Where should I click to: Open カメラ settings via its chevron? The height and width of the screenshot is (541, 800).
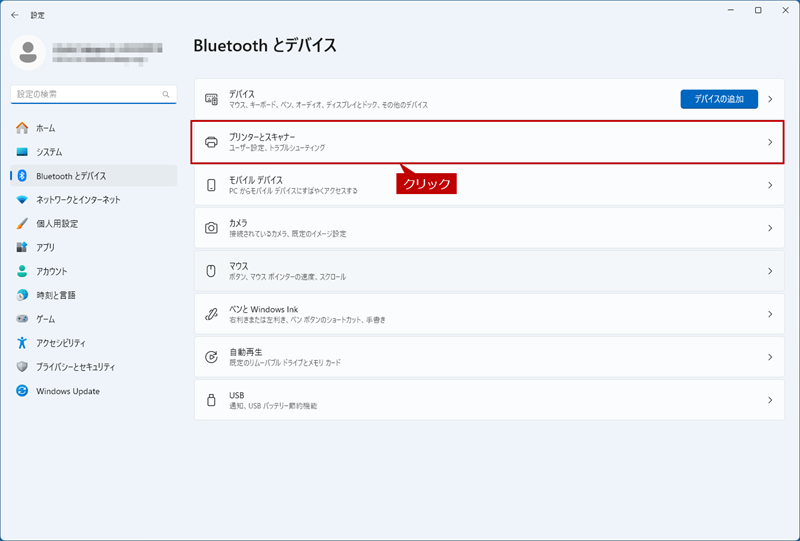click(x=770, y=228)
